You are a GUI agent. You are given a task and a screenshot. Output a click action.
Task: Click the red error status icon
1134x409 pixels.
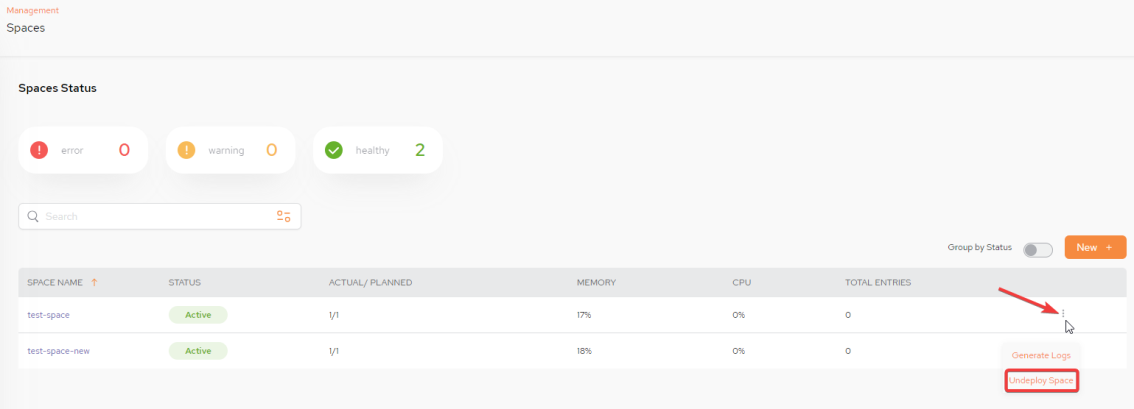(x=38, y=150)
